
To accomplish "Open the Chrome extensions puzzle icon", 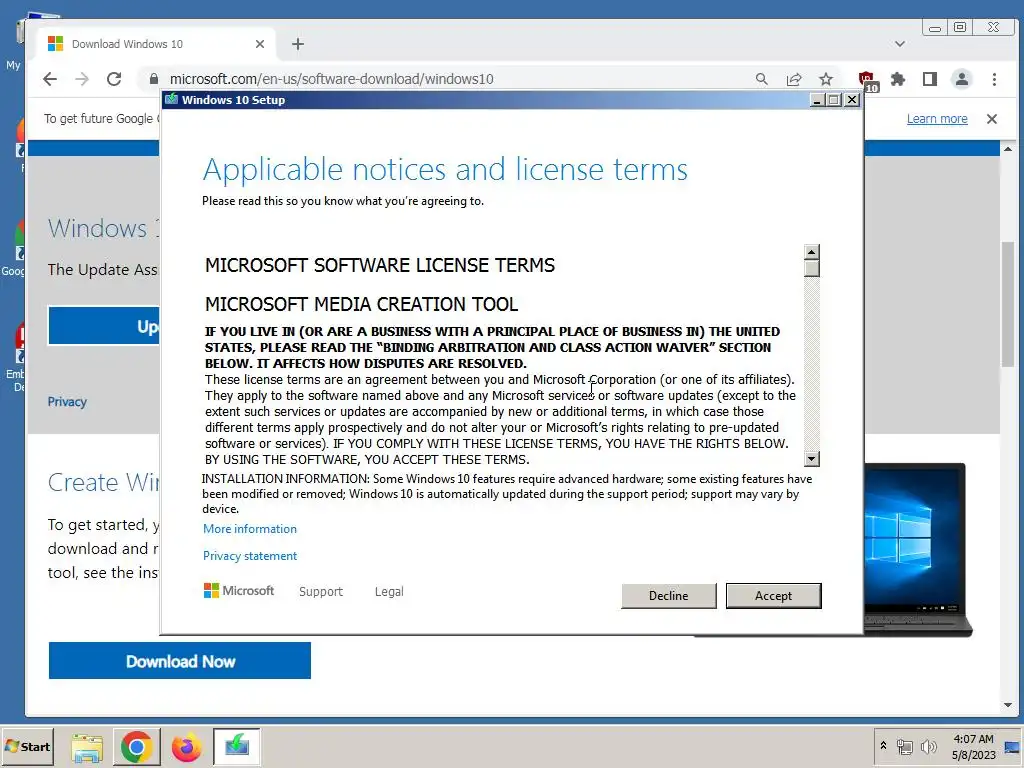I will (899, 79).
